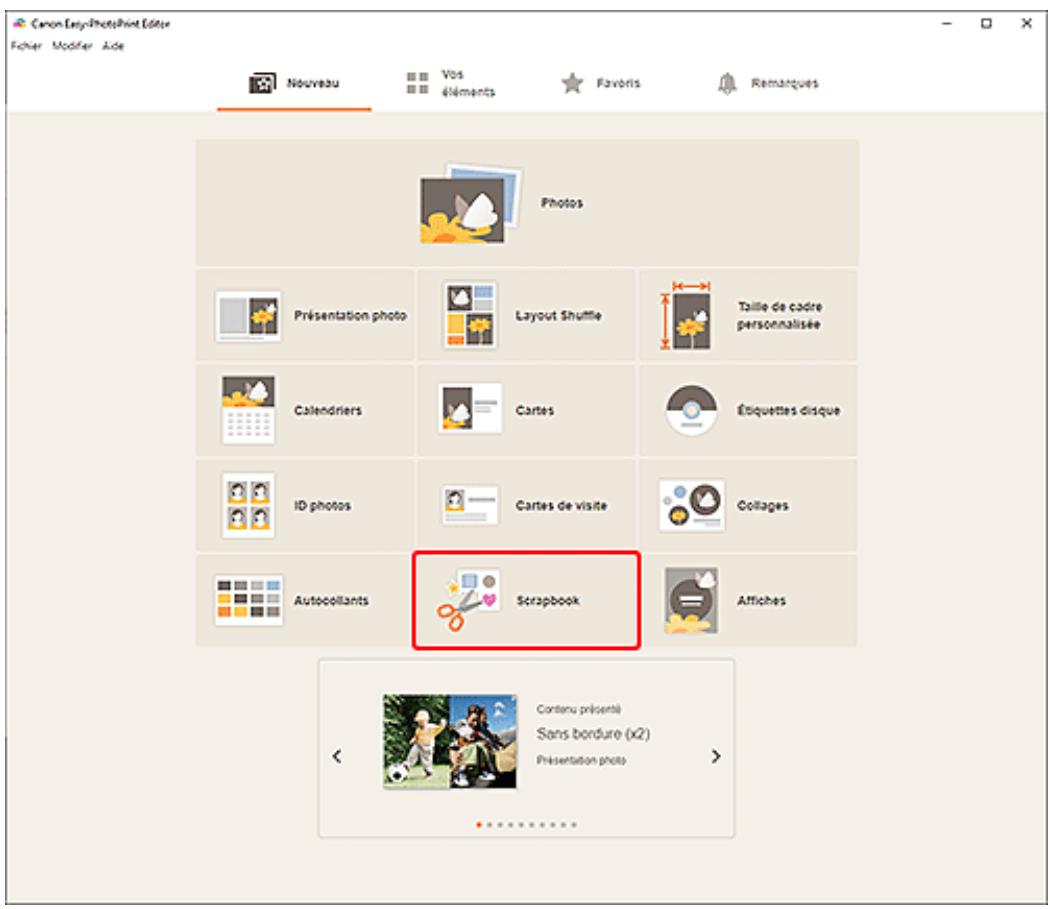Click the Photos label
The image size is (1050, 909).
pyautogui.click(x=562, y=203)
